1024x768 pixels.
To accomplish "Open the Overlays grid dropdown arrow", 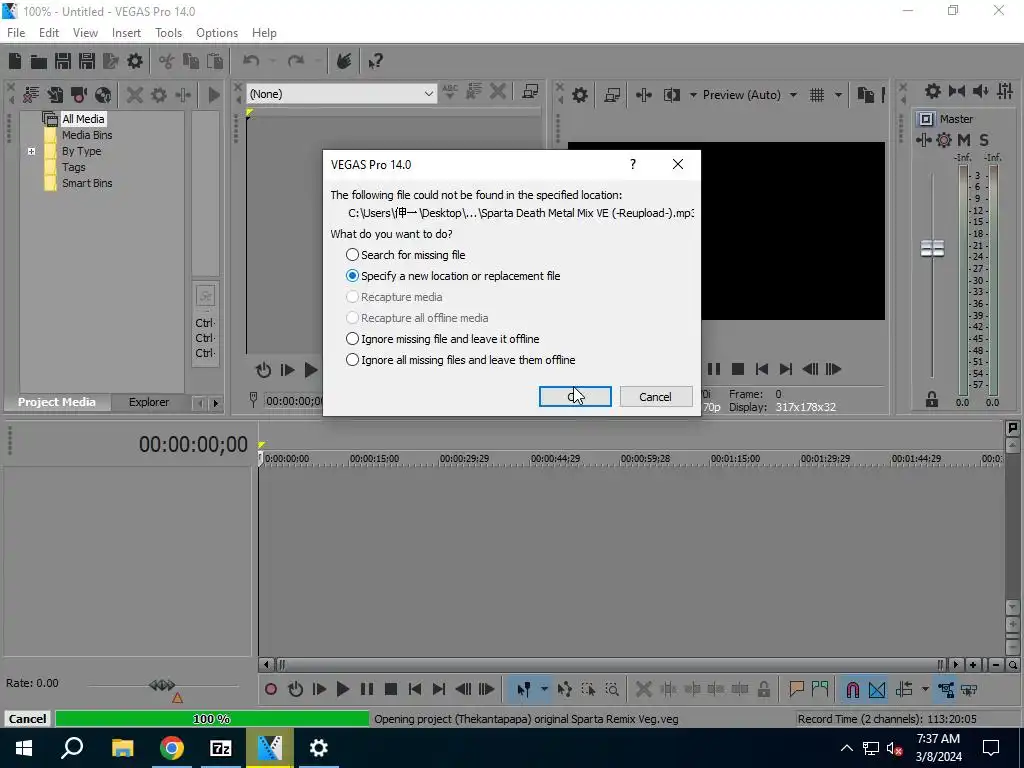I will tap(838, 95).
